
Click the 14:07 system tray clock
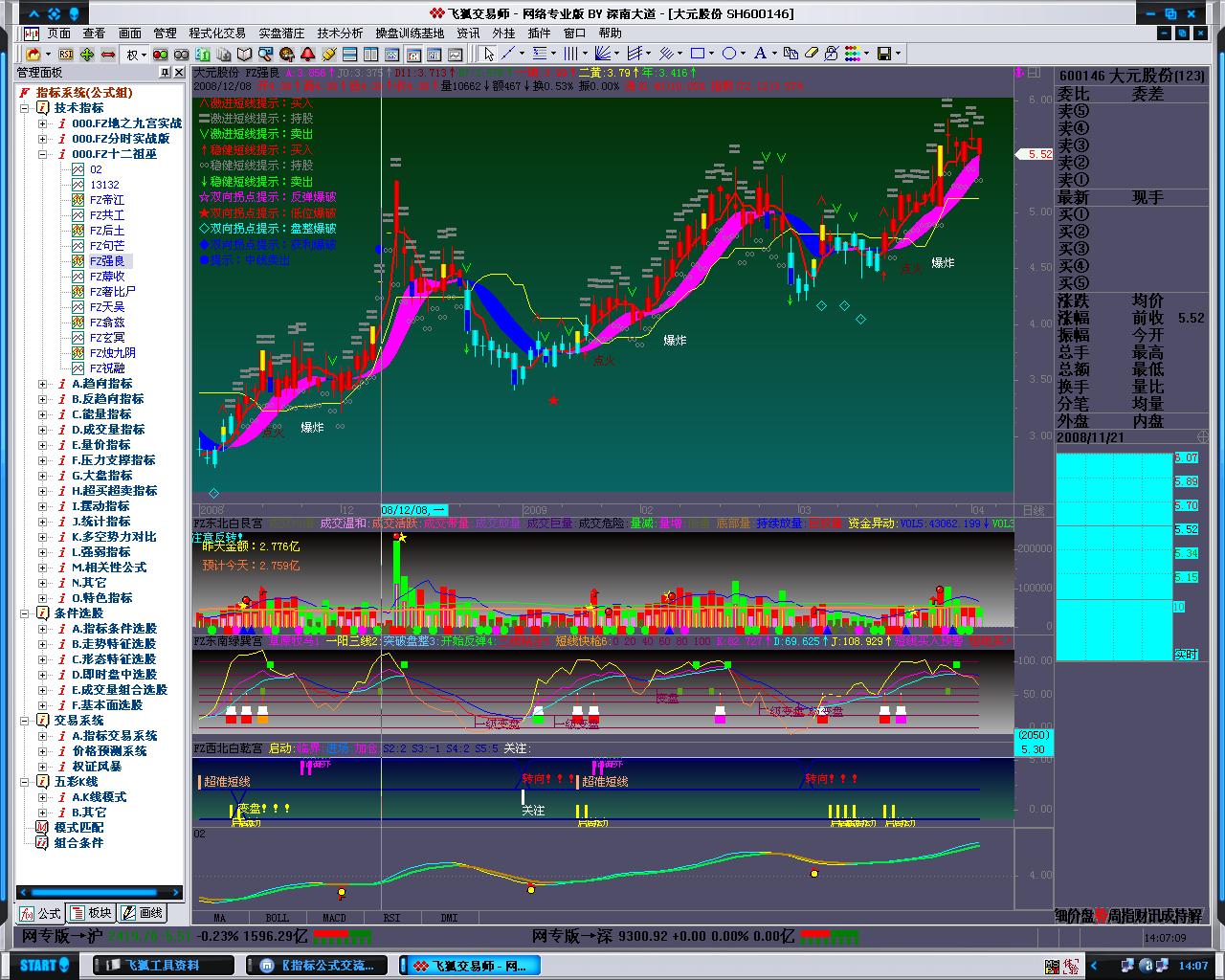[1192, 966]
